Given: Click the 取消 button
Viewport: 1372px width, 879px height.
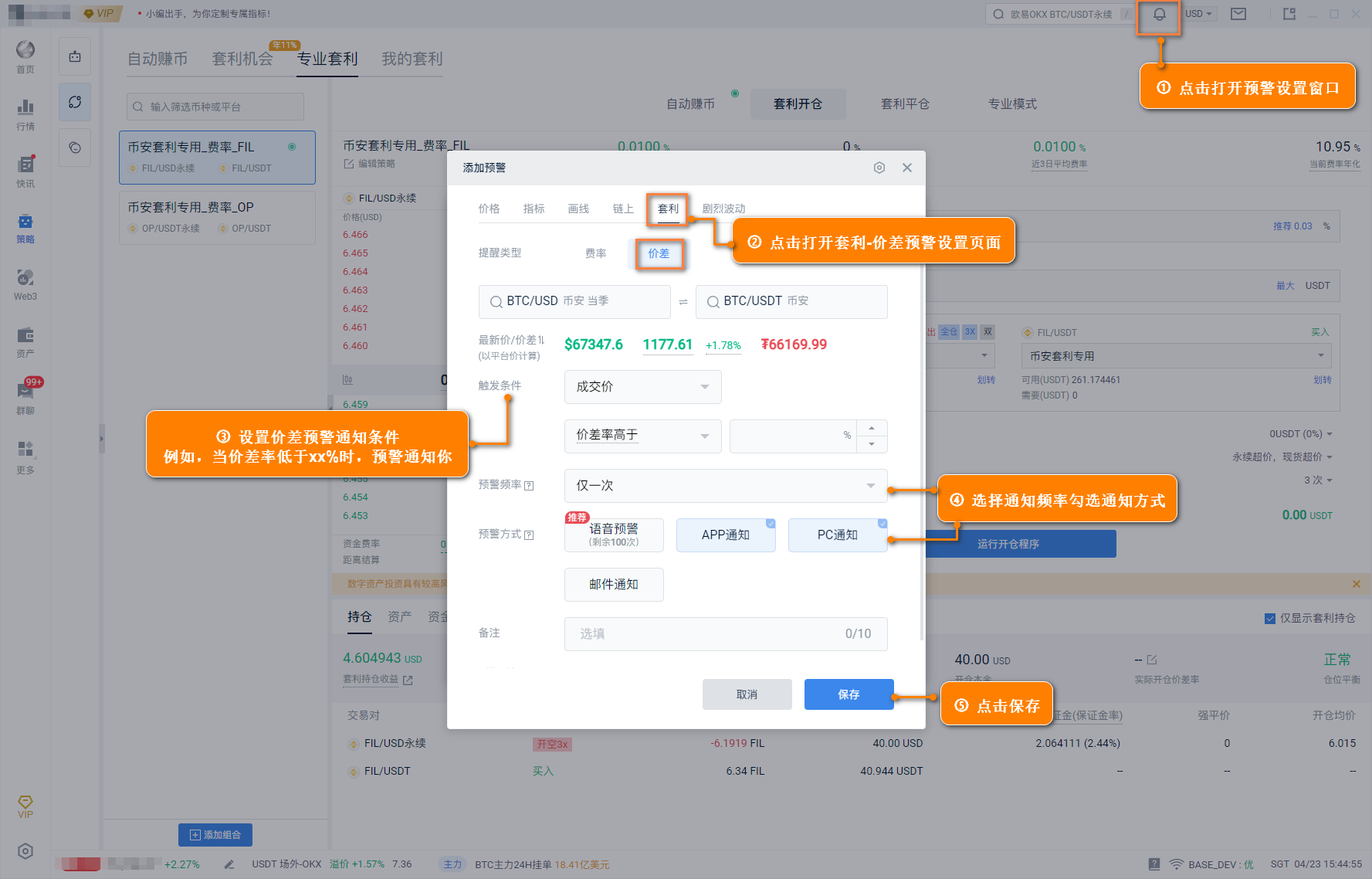Looking at the screenshot, I should (x=747, y=694).
